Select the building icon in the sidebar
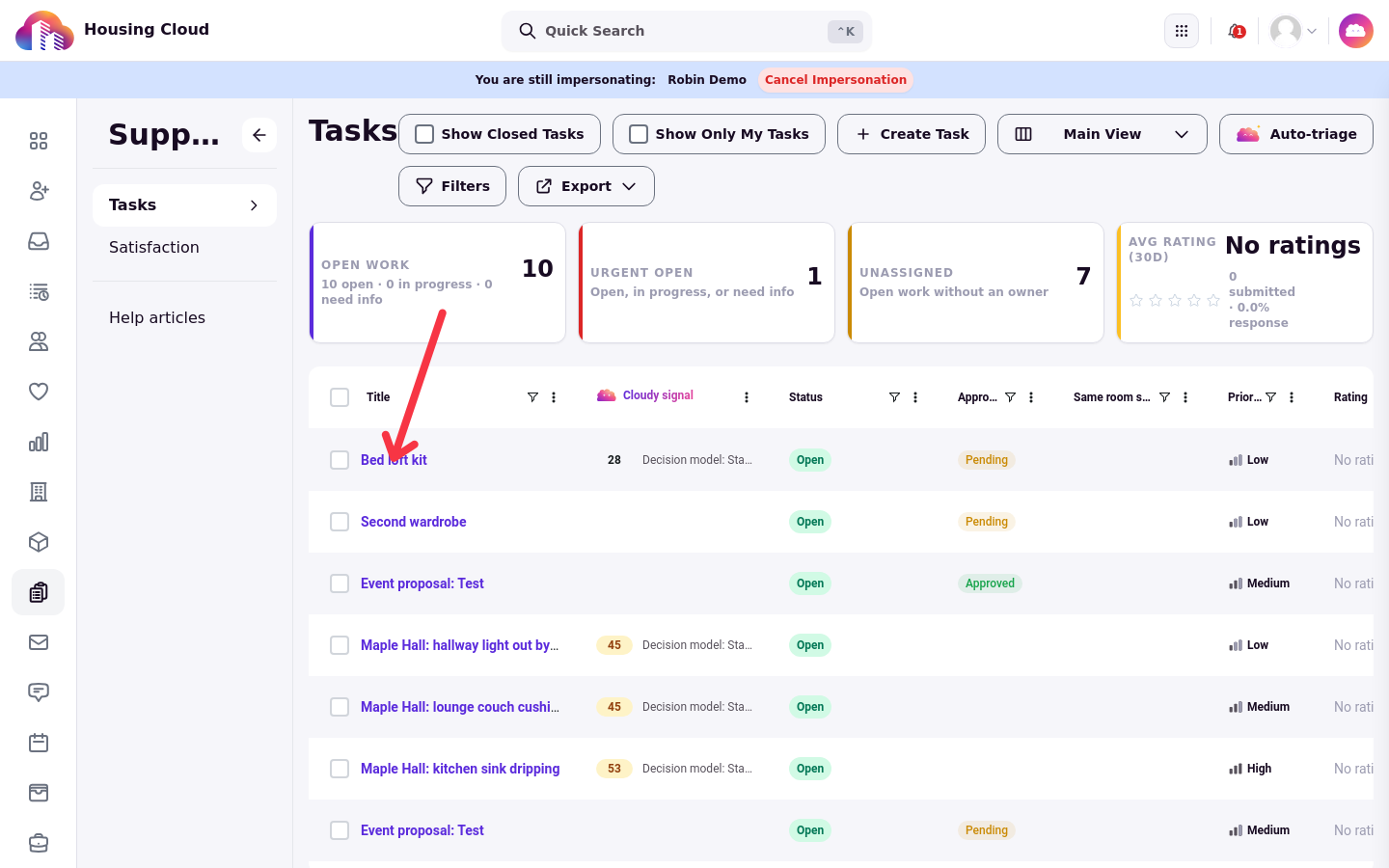The width and height of the screenshot is (1389, 868). coord(39,492)
